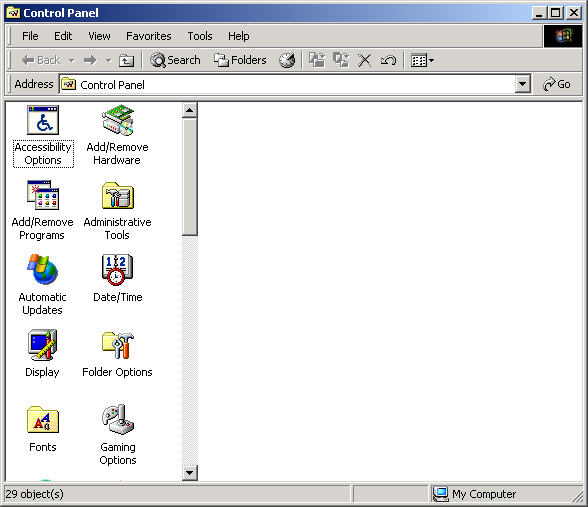Select the Add/Remove Hardware icon

[x=118, y=120]
